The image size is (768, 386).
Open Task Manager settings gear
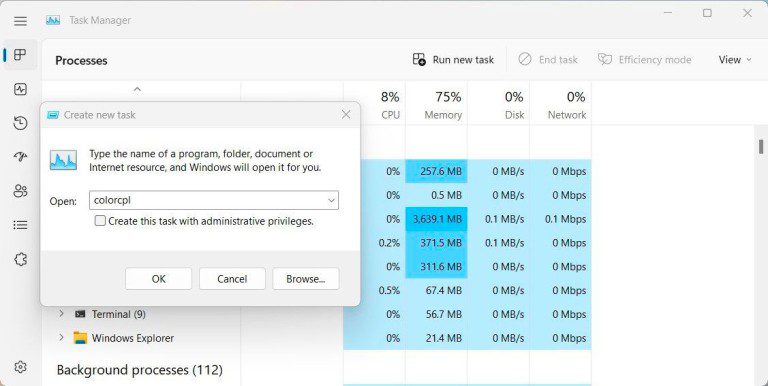pyautogui.click(x=20, y=366)
